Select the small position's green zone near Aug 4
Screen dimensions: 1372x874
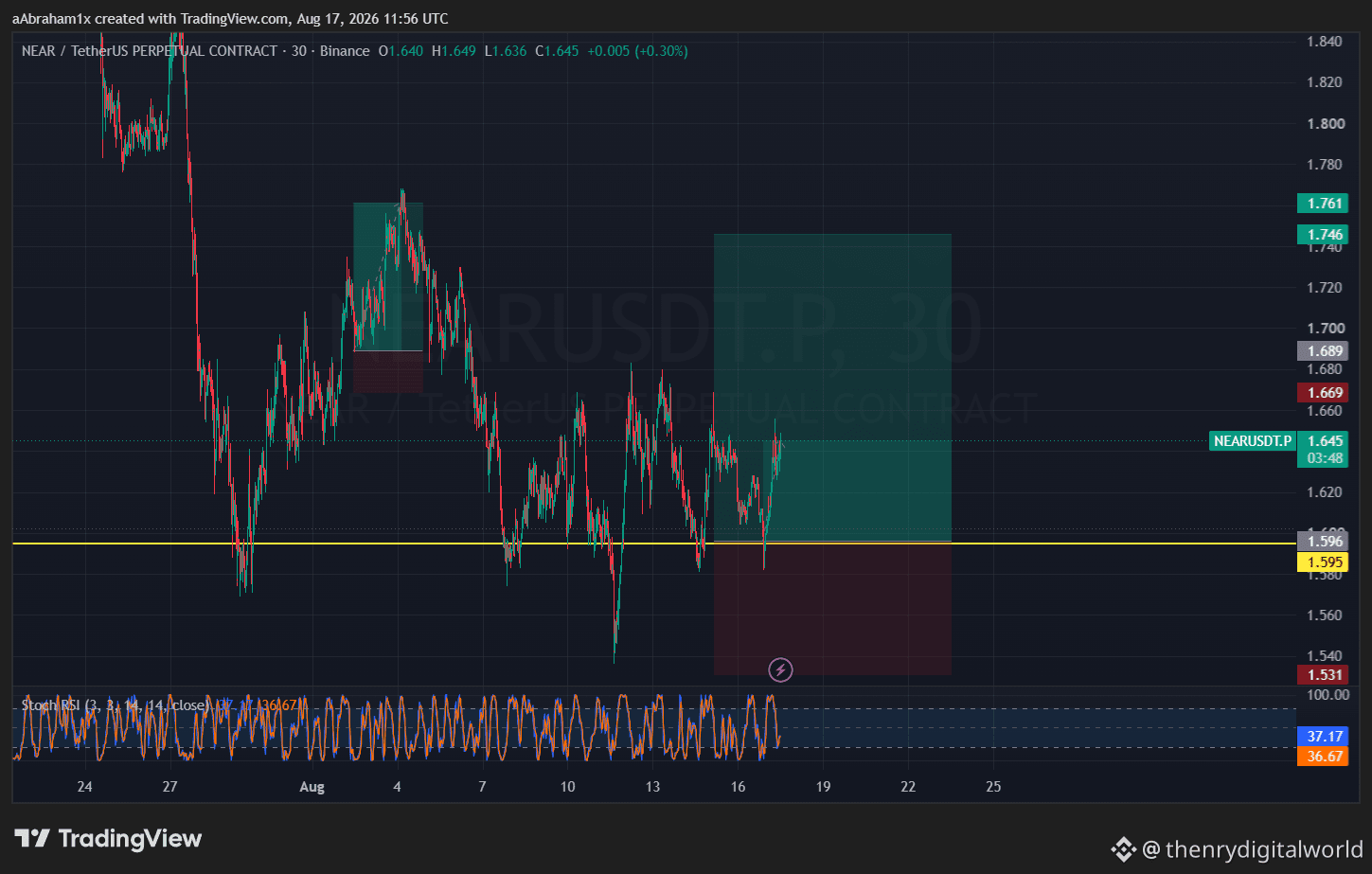(388, 276)
